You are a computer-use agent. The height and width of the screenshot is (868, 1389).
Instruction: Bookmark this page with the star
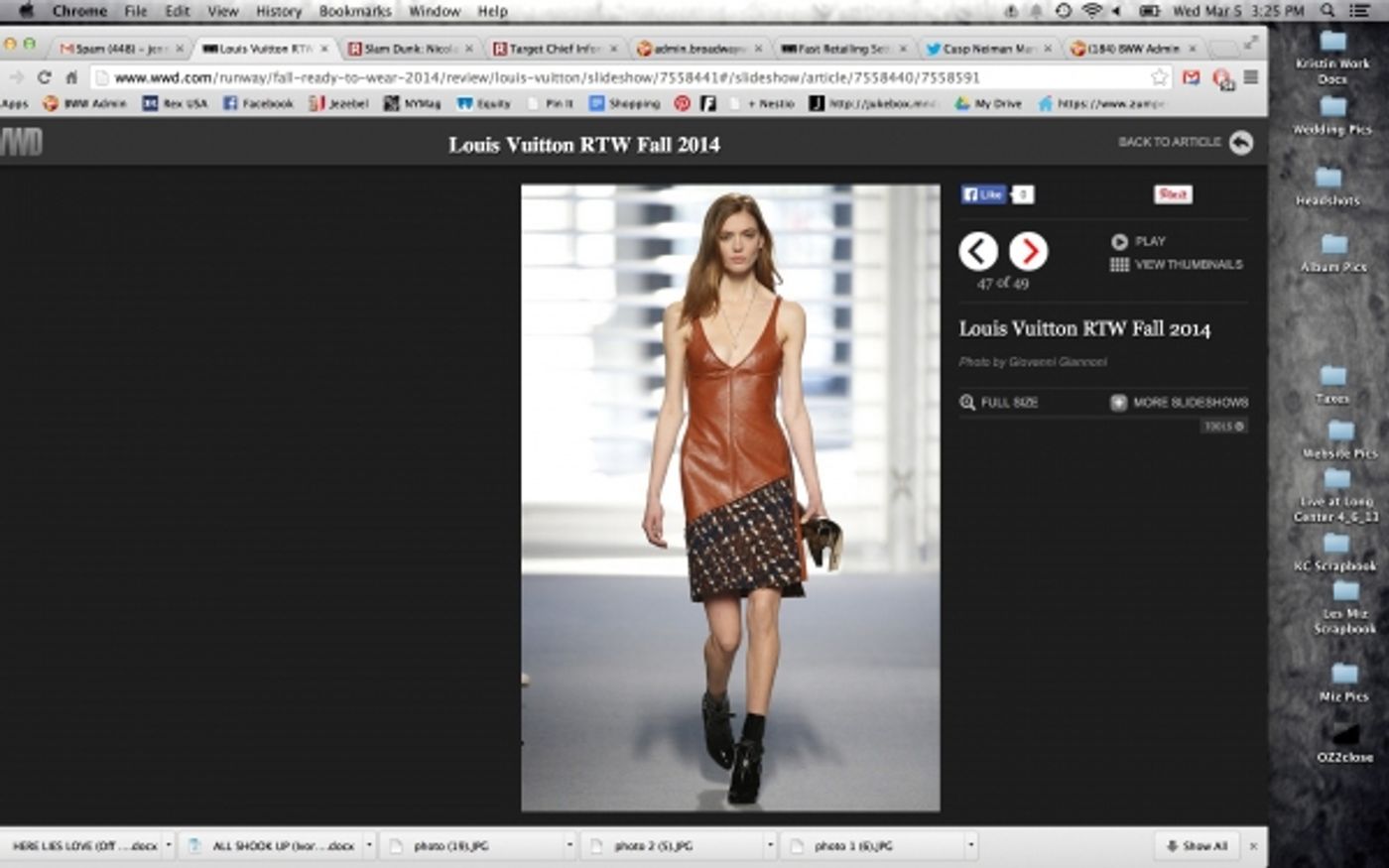(x=1159, y=77)
